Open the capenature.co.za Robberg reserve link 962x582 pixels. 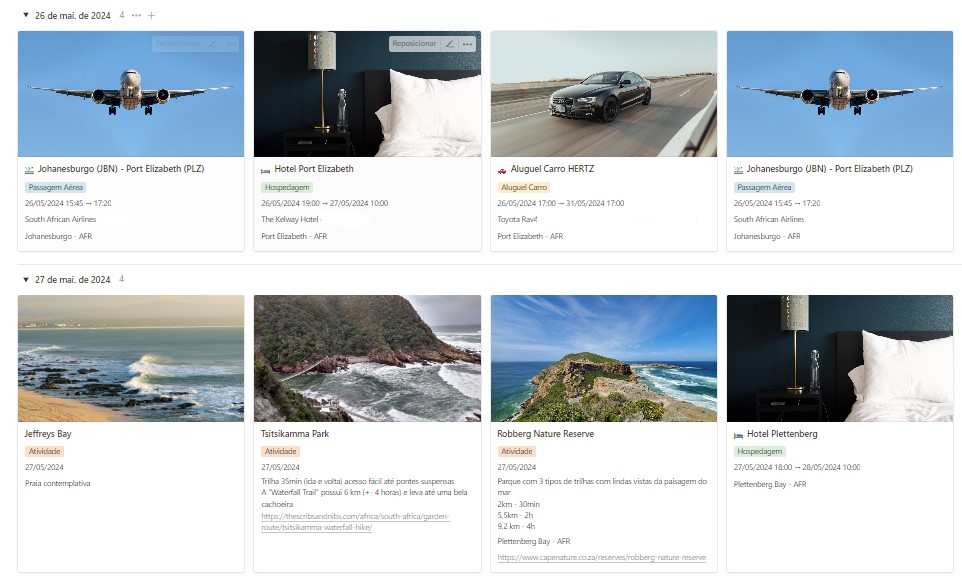coord(601,557)
